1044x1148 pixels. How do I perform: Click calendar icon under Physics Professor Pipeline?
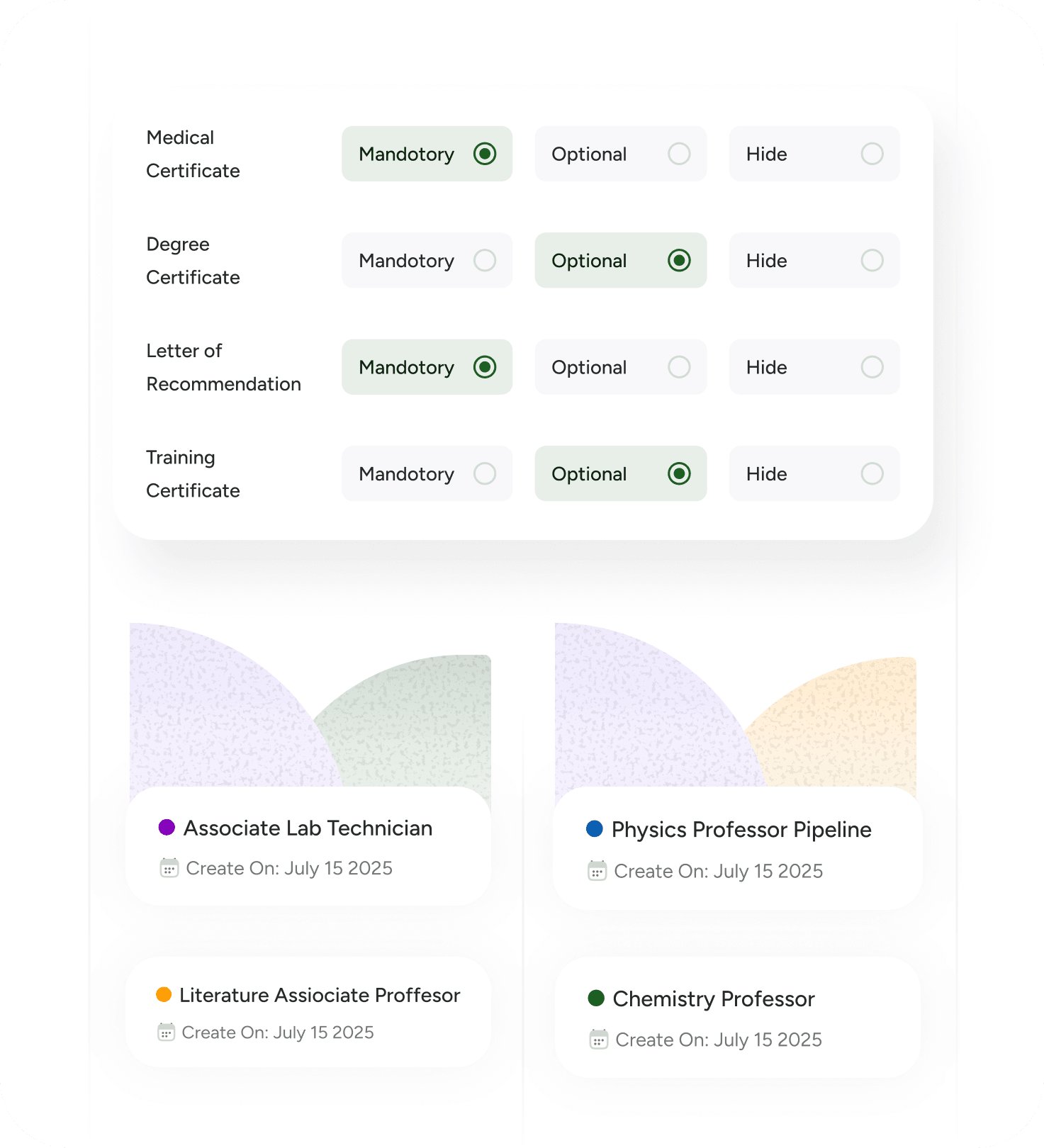597,871
